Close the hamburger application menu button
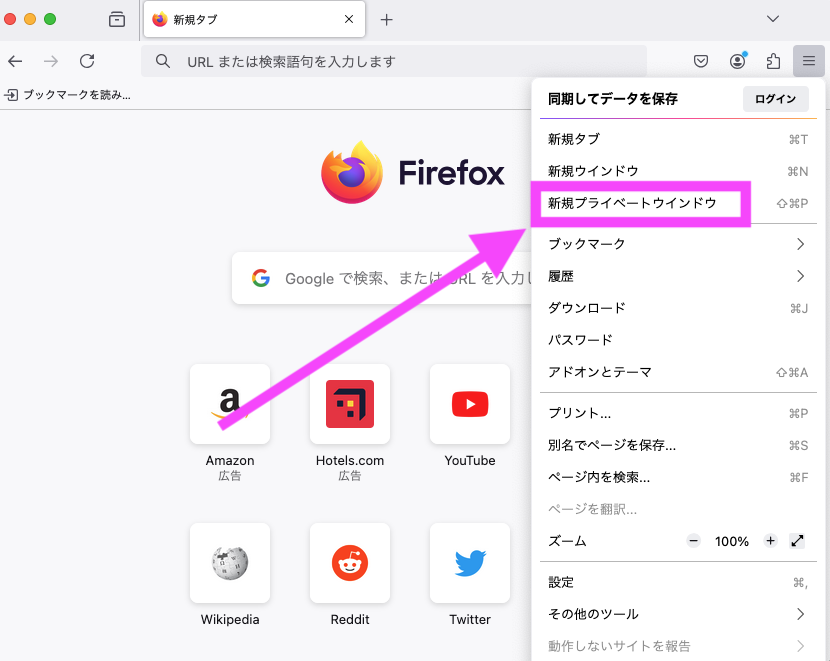 pos(808,61)
